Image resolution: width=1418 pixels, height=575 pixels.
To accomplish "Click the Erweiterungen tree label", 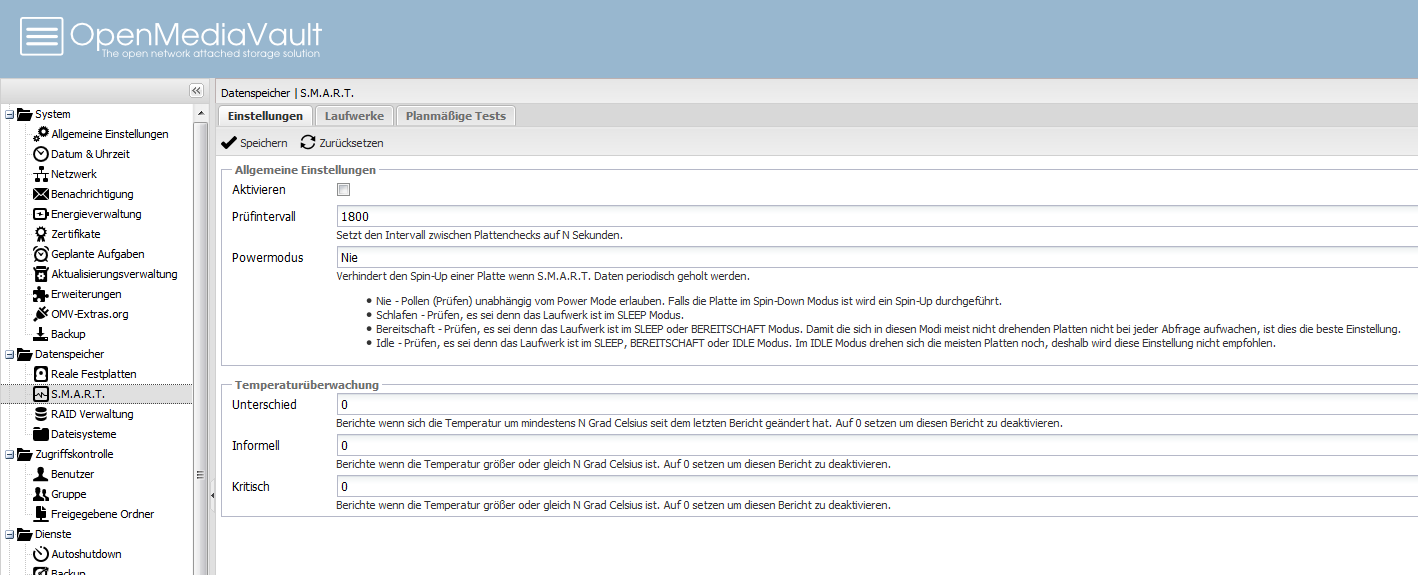I will pyautogui.click(x=87, y=294).
